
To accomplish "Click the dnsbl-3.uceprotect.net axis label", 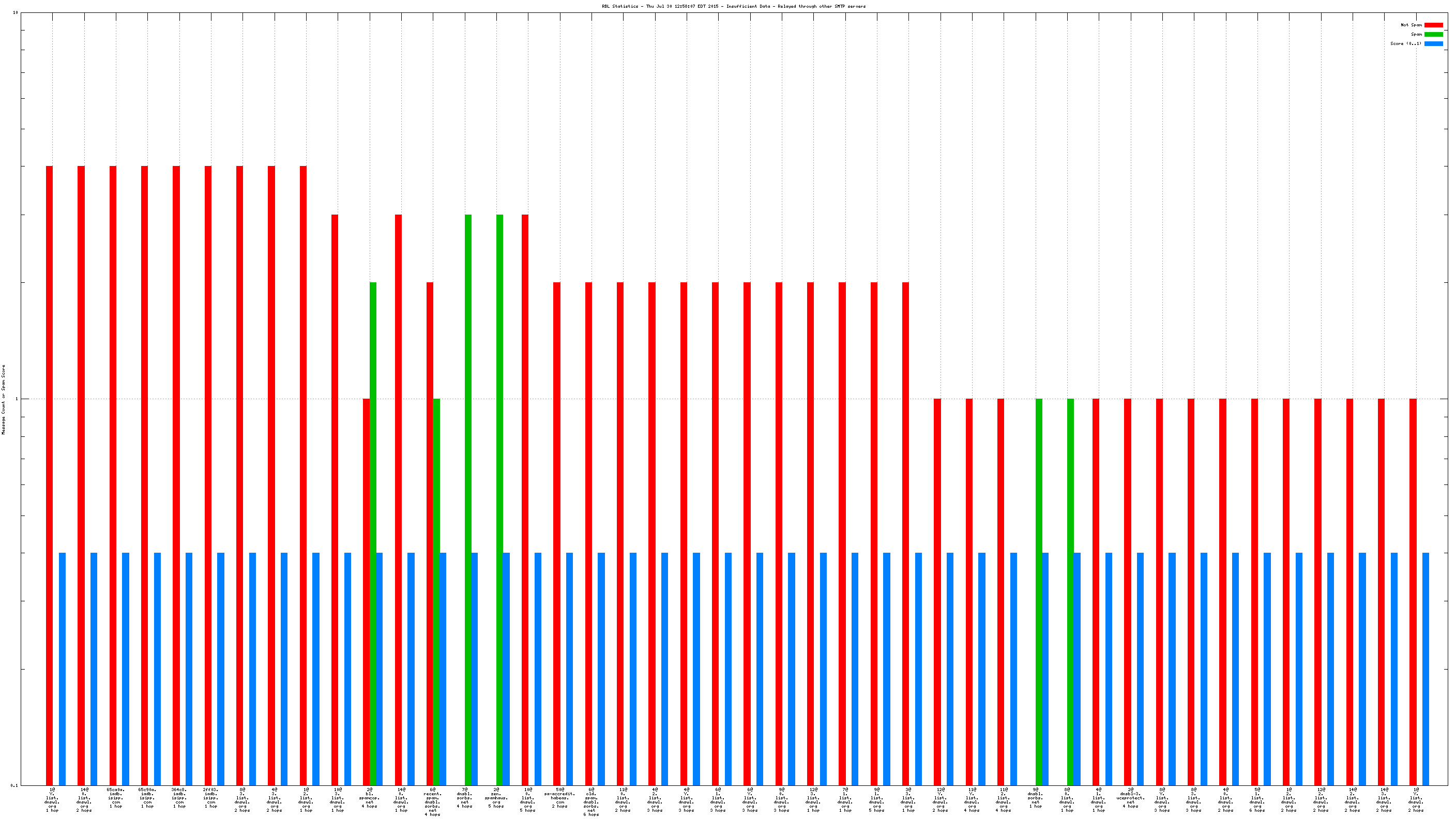I will point(1130,797).
